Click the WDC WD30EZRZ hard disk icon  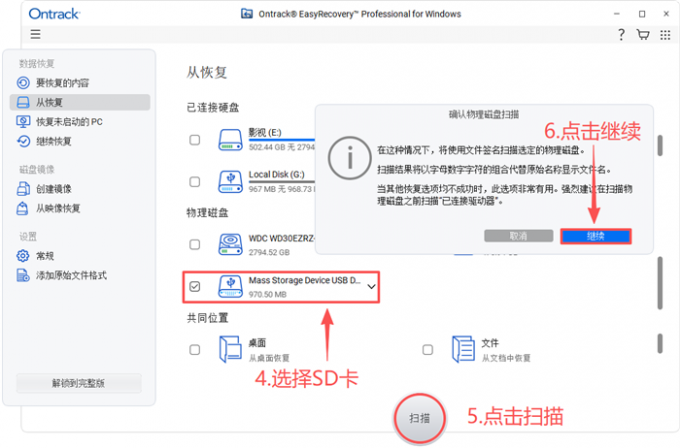click(230, 245)
